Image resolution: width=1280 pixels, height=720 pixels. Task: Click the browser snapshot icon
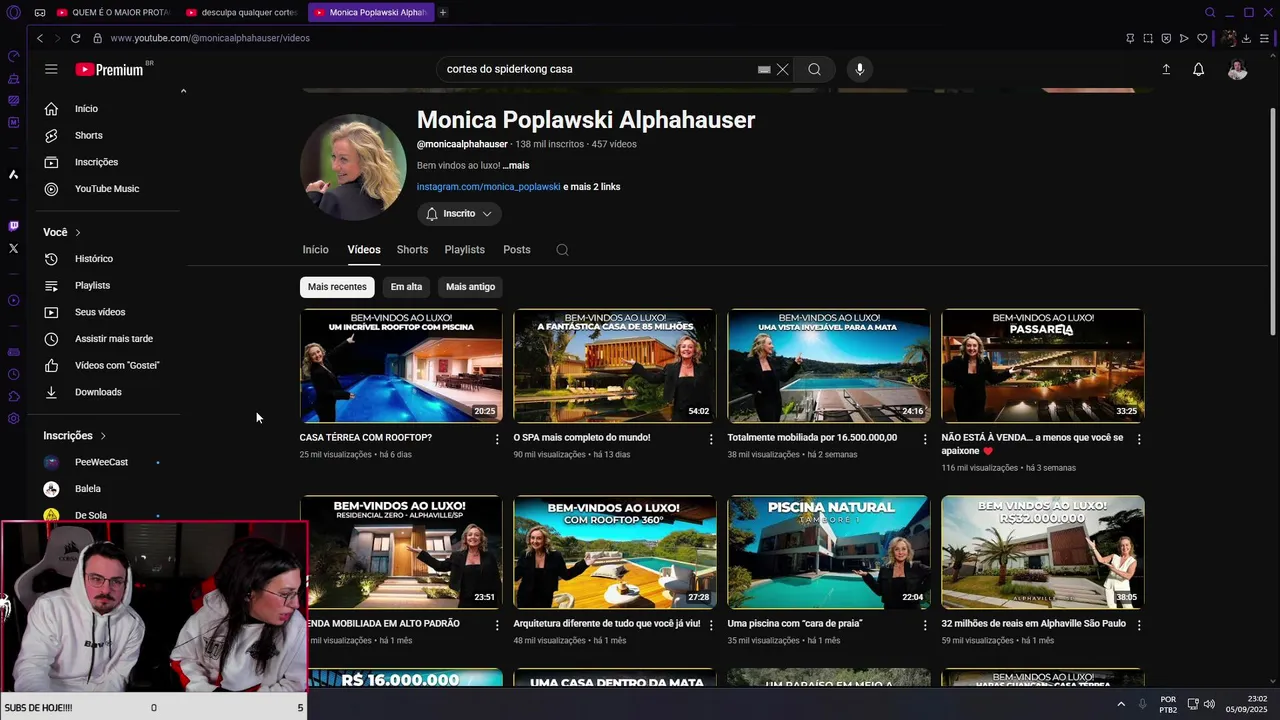pos(1148,38)
